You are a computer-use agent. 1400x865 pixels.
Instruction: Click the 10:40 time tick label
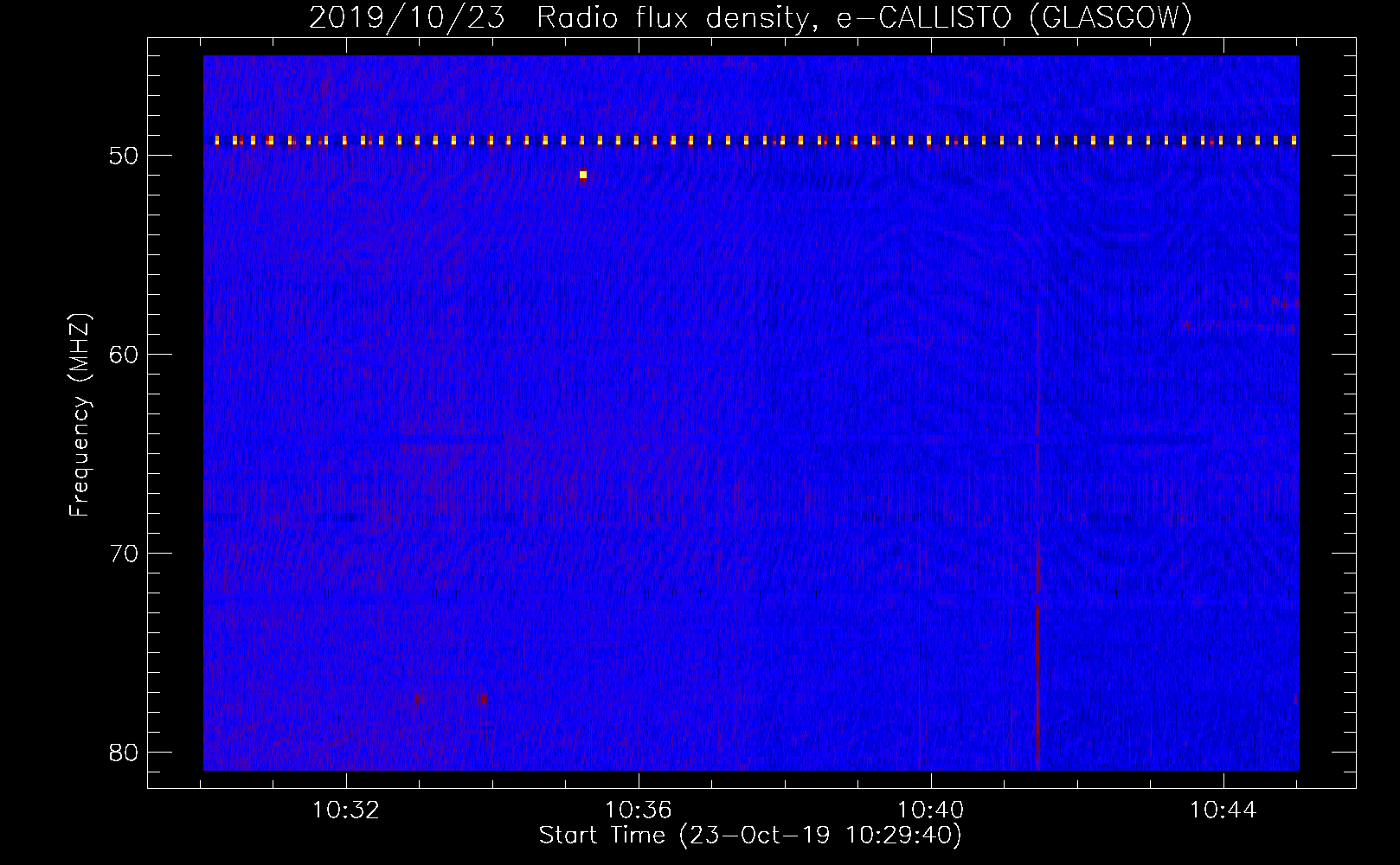coord(931,810)
